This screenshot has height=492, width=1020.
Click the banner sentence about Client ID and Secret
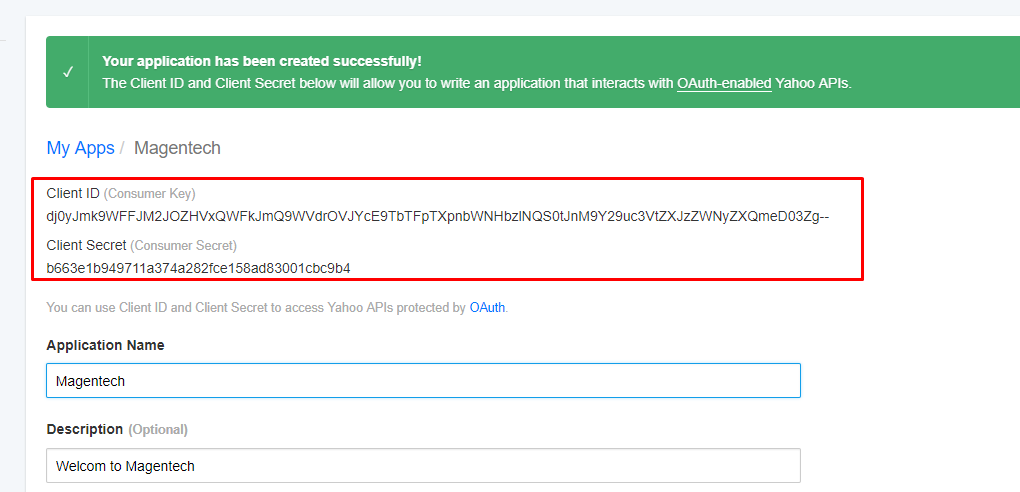click(x=477, y=83)
